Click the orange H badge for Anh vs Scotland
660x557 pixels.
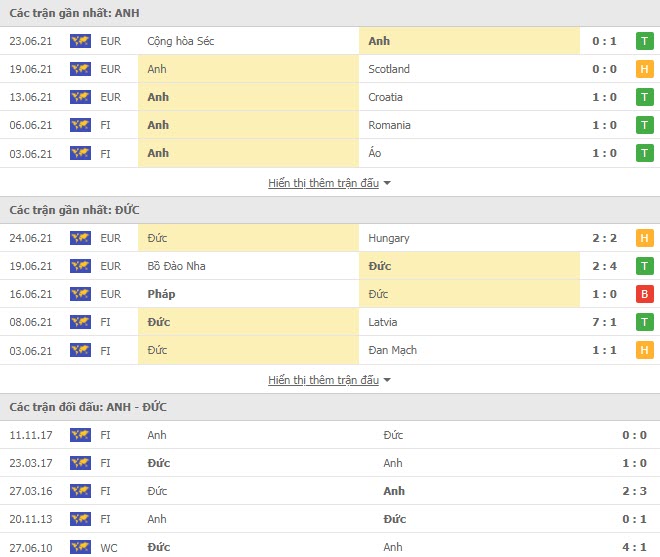(x=645, y=69)
